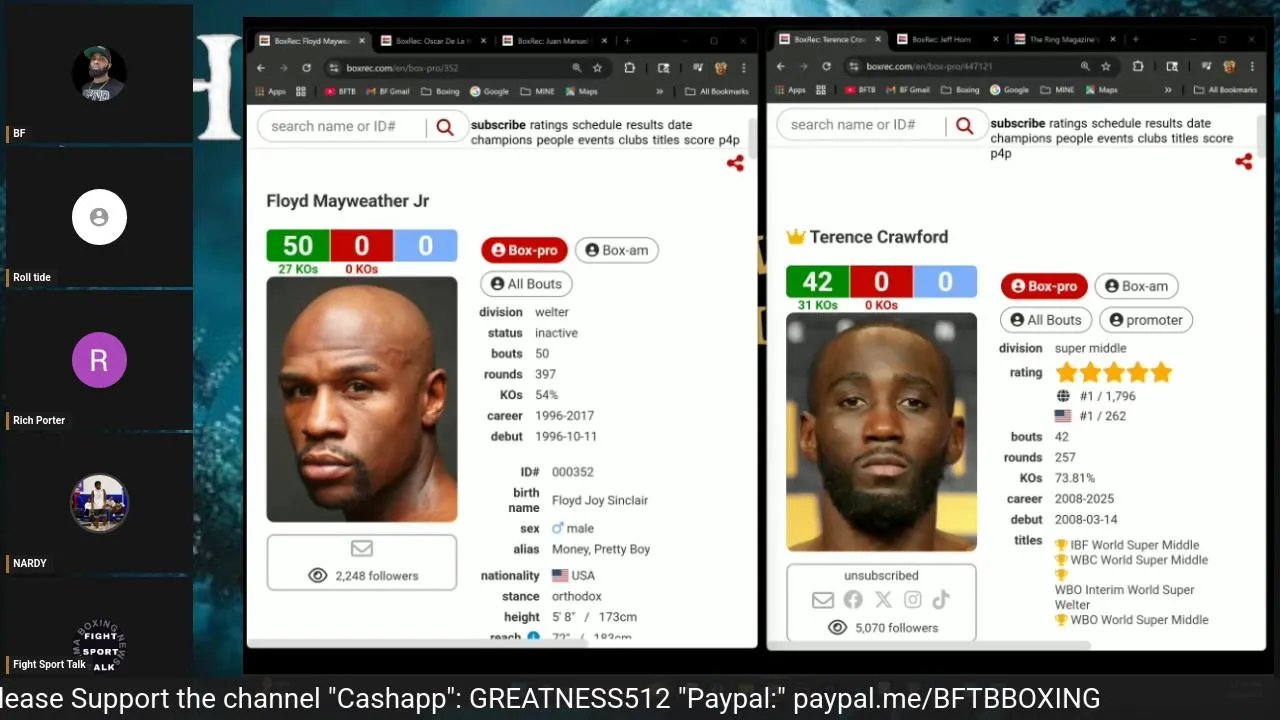Open the MINE bookmarks folder in the right browser
Screen dimensions: 1280x720
point(1058,89)
